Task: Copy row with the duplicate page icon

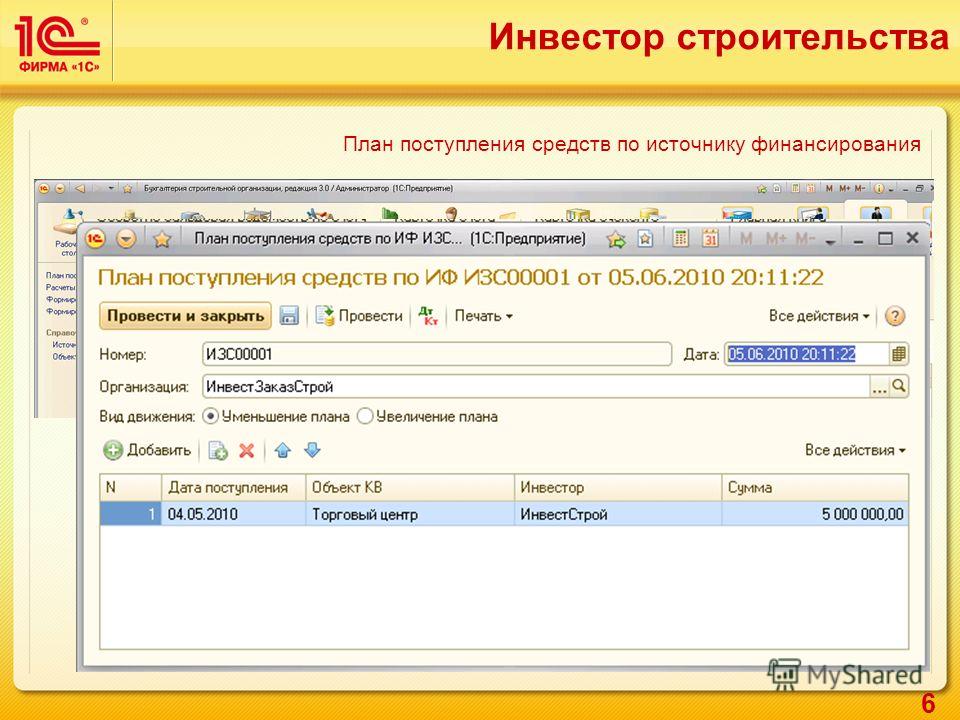Action: [x=218, y=451]
